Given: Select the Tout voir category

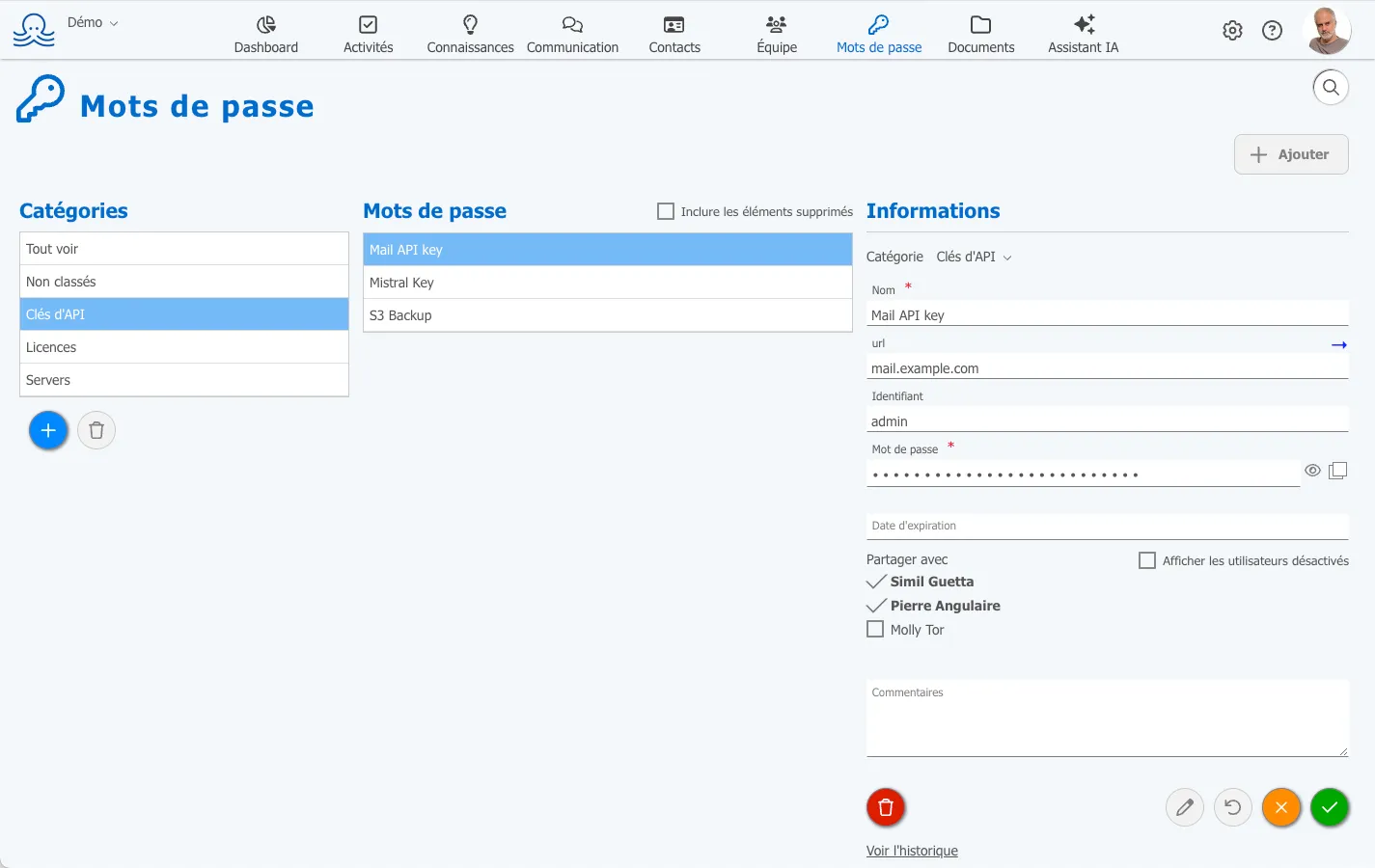Looking at the screenshot, I should [184, 249].
